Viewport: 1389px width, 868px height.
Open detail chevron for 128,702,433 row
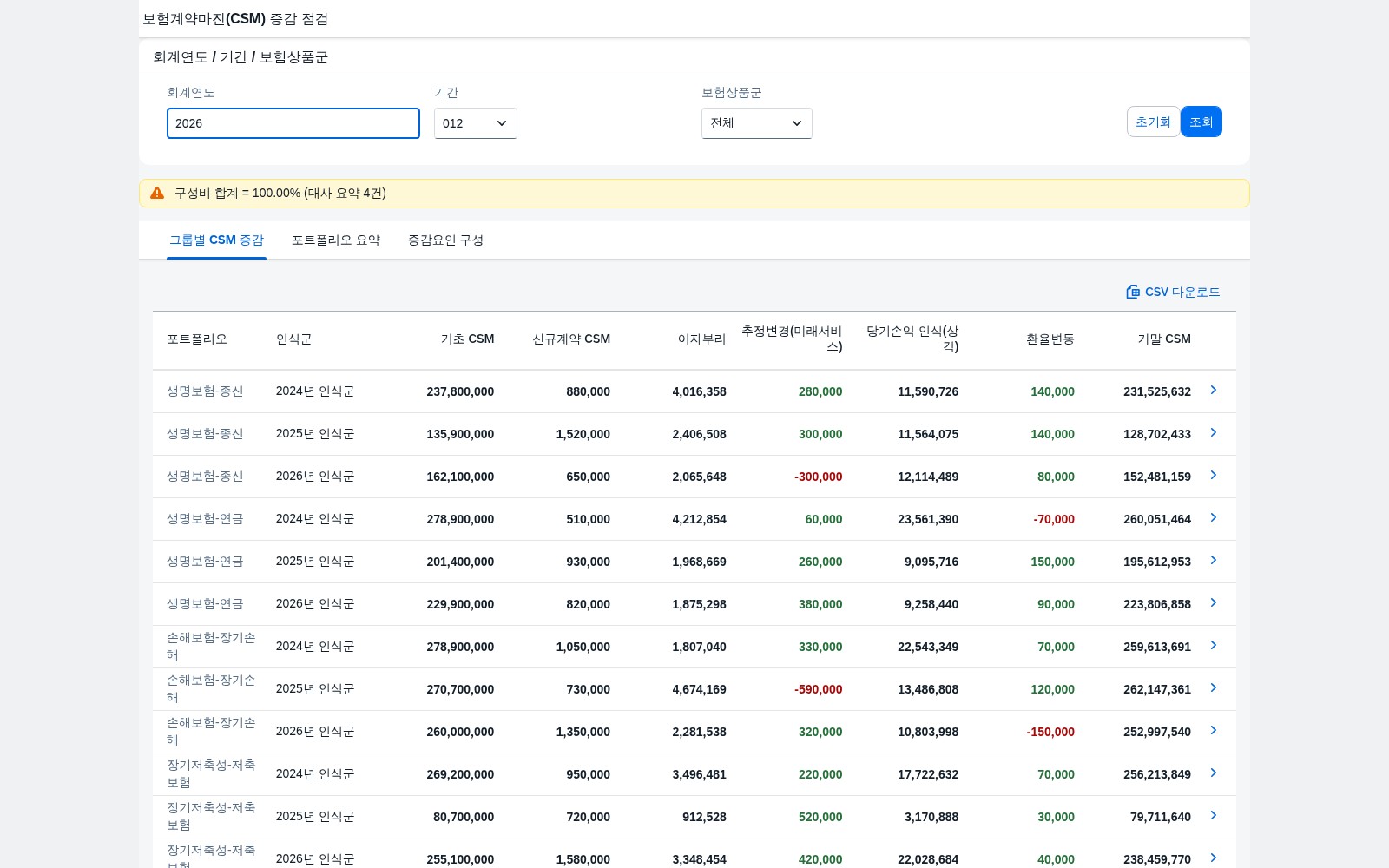1214,433
